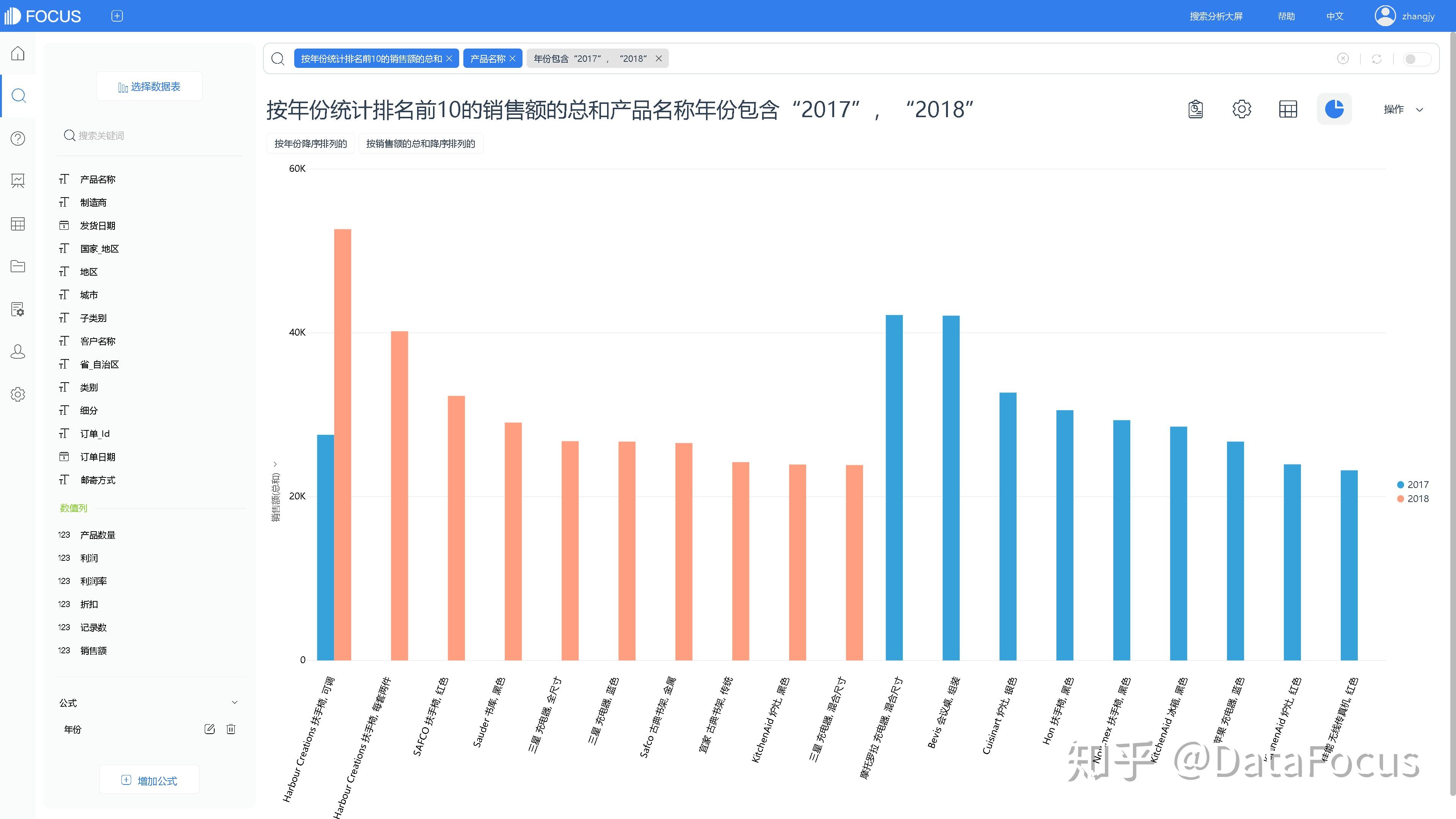Open the data management gear-document sidebar icon
This screenshot has width=1456, height=819.
click(18, 309)
